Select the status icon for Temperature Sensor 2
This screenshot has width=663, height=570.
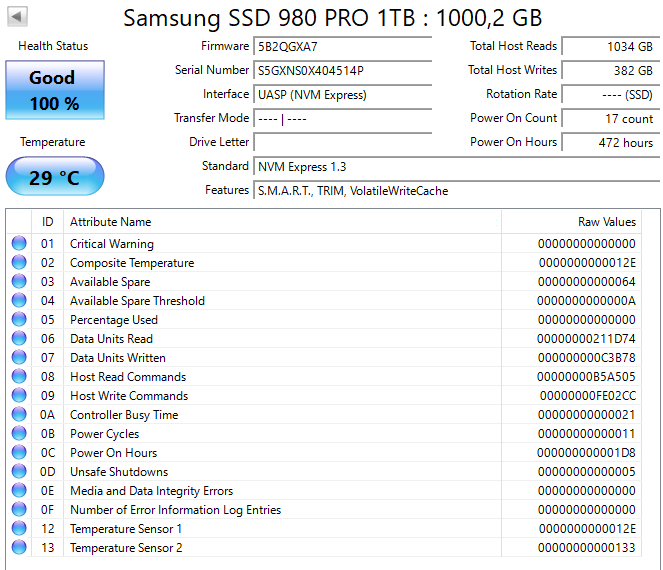(x=19, y=548)
